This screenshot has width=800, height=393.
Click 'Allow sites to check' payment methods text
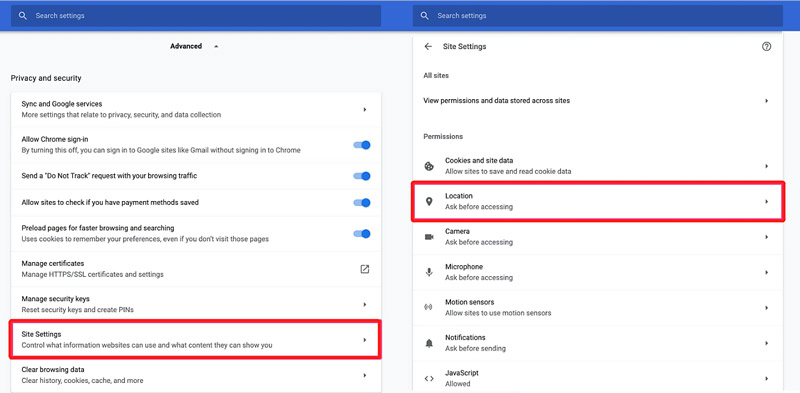(110, 203)
